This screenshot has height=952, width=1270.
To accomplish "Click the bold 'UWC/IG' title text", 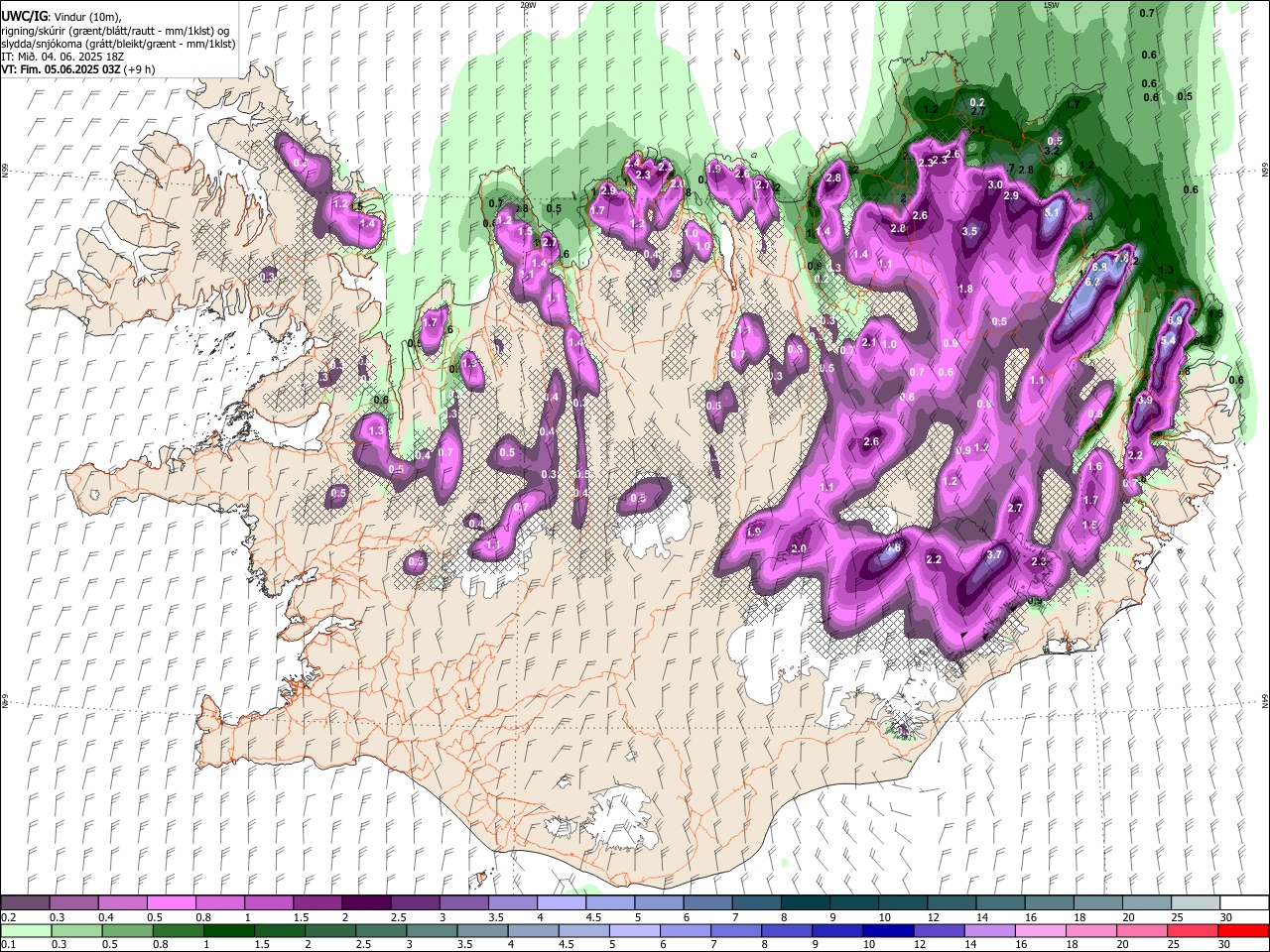I will click(x=24, y=17).
